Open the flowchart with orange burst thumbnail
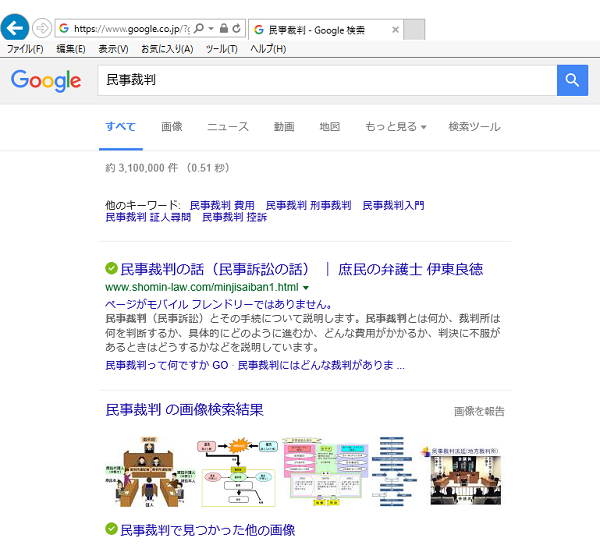Viewport: 600px width, 545px height. pos(238,472)
